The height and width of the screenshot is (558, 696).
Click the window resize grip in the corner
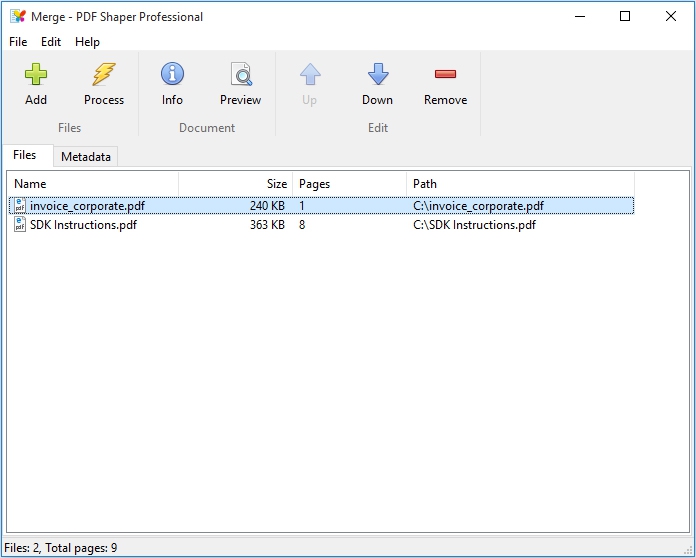(x=688, y=550)
